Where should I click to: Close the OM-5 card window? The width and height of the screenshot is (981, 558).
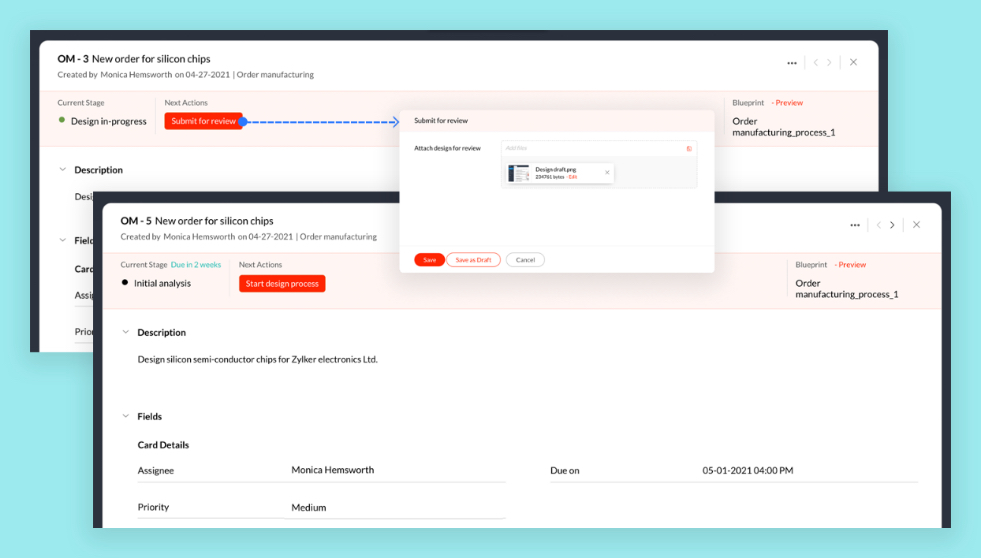click(x=917, y=225)
